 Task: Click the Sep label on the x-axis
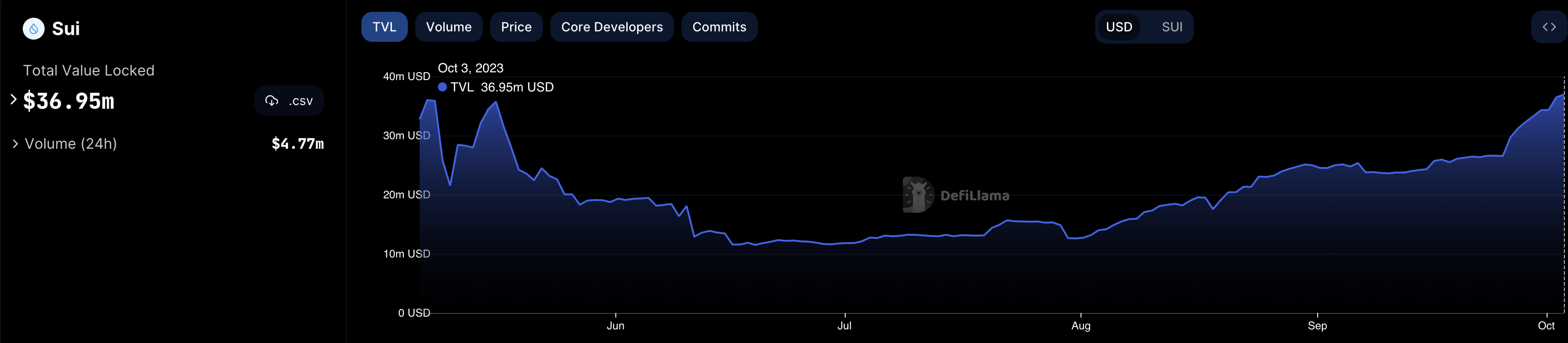tap(1317, 325)
